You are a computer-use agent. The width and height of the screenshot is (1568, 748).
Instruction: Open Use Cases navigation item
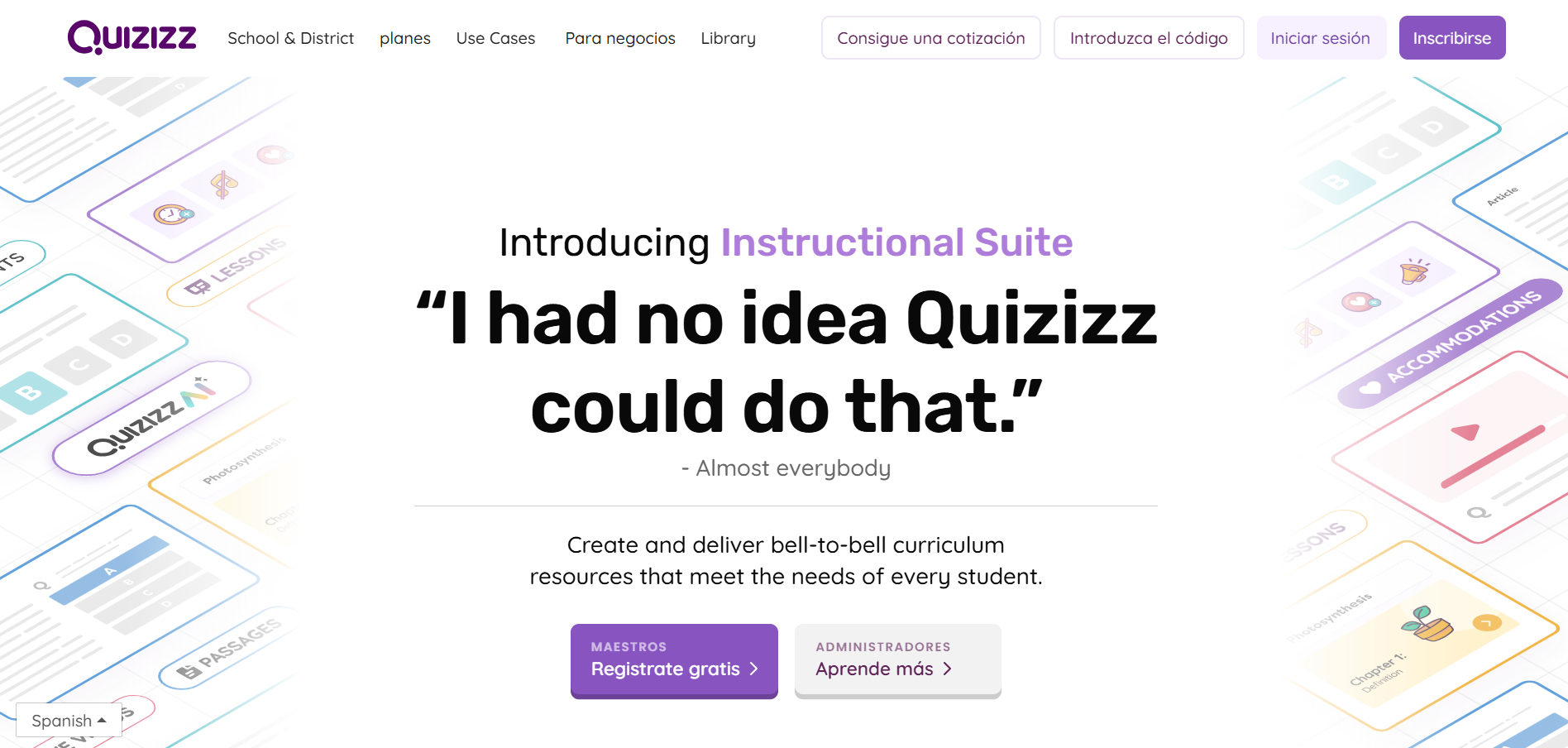pyautogui.click(x=495, y=38)
